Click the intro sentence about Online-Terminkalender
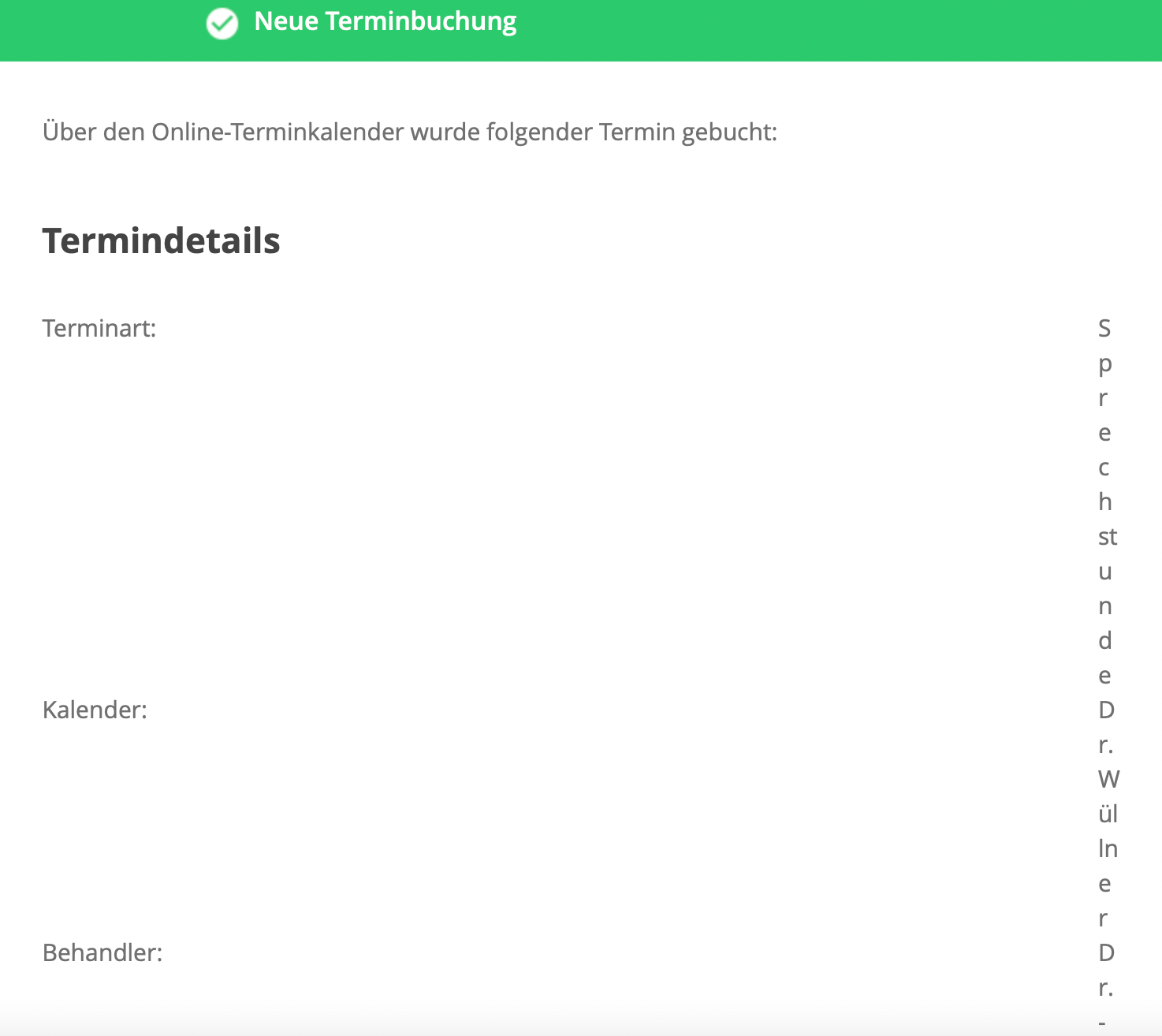Screen dimensions: 1162x1036 tap(410, 132)
